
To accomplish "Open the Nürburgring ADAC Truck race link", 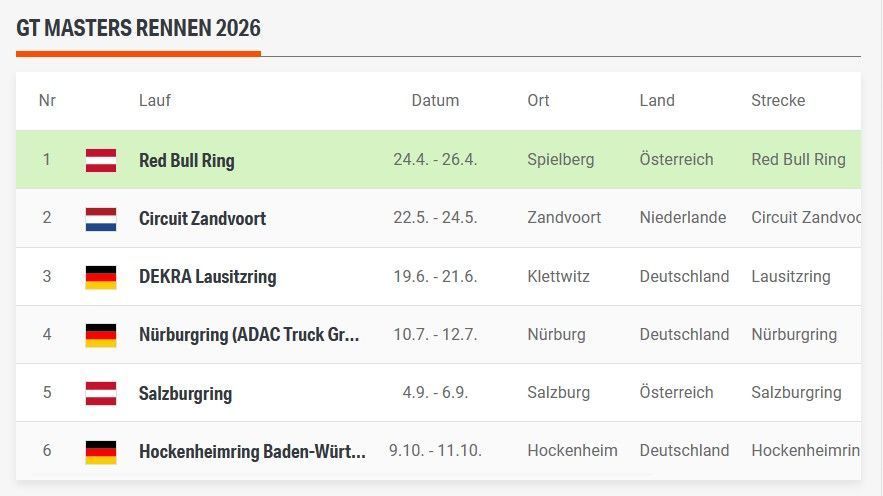I will [x=249, y=334].
